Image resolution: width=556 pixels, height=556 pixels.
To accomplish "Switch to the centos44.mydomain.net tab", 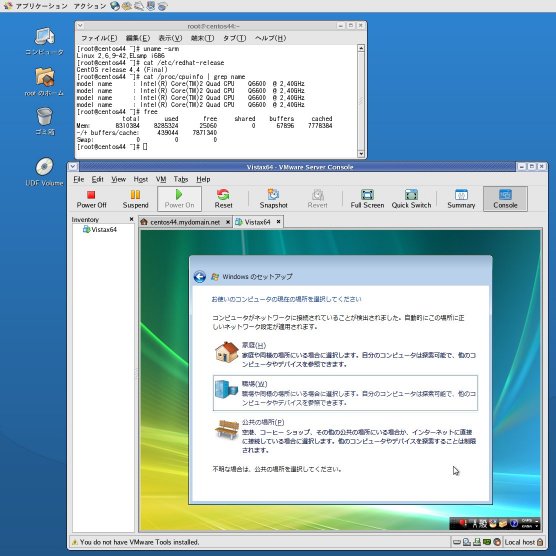I will 184,222.
